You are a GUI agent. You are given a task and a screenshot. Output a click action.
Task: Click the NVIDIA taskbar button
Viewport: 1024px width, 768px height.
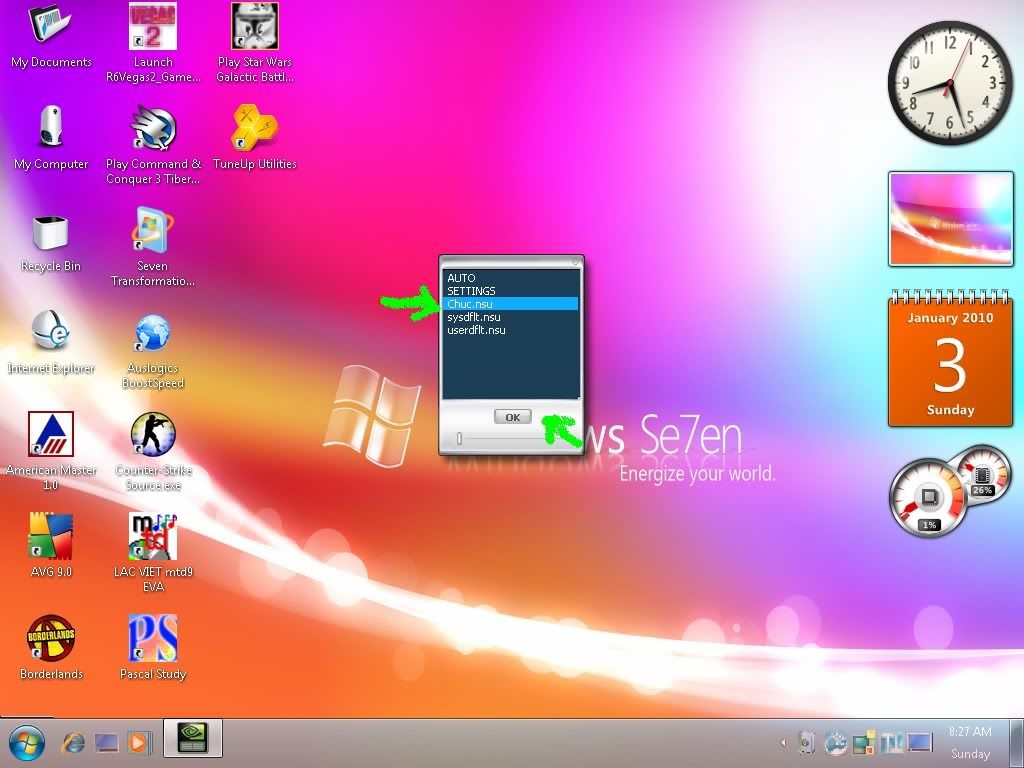(x=193, y=739)
